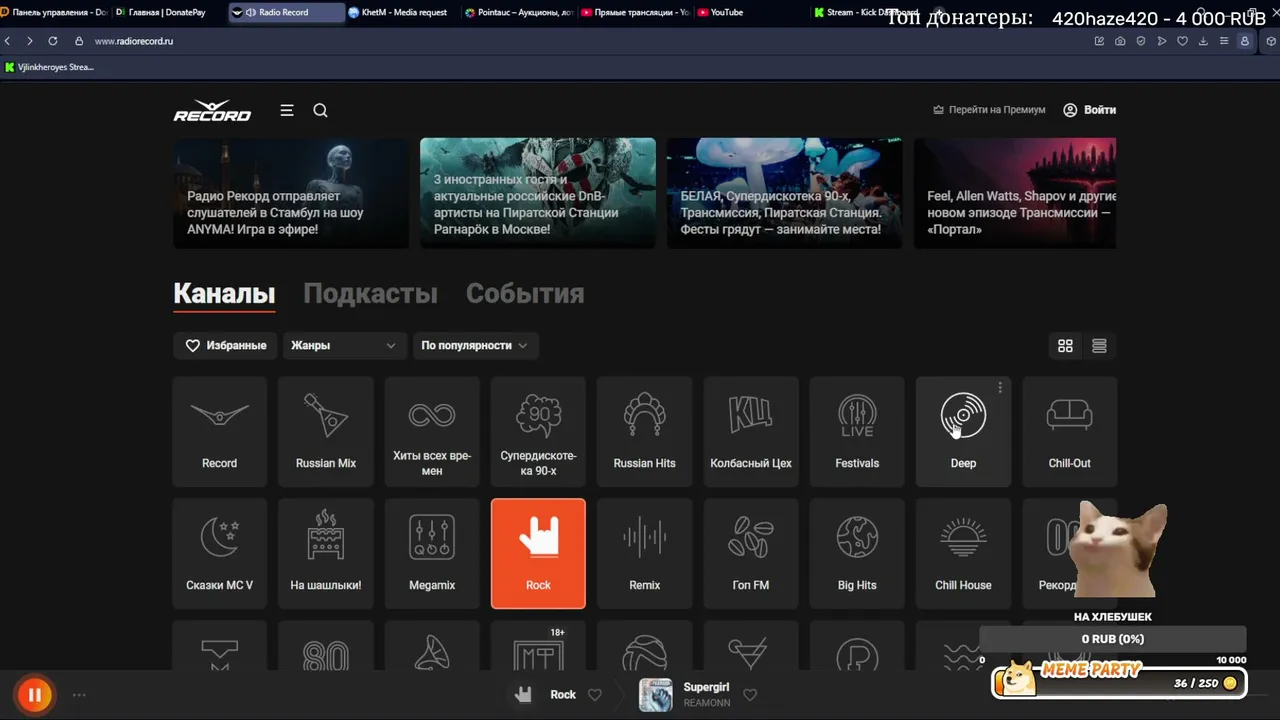Screen dimensions: 1280x720
Task: Open the Главная | DonatePay browser tab
Action: click(x=168, y=12)
